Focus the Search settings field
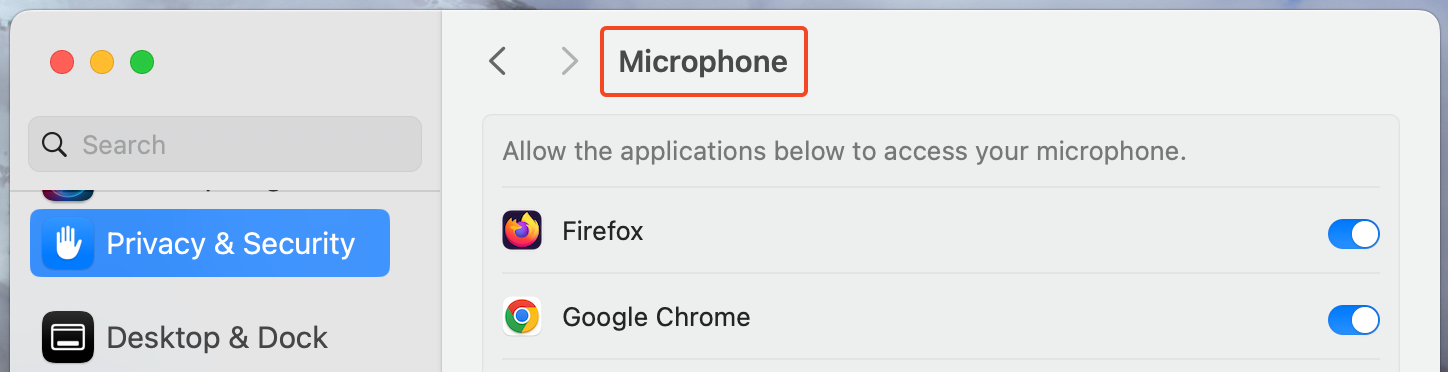 tap(225, 144)
